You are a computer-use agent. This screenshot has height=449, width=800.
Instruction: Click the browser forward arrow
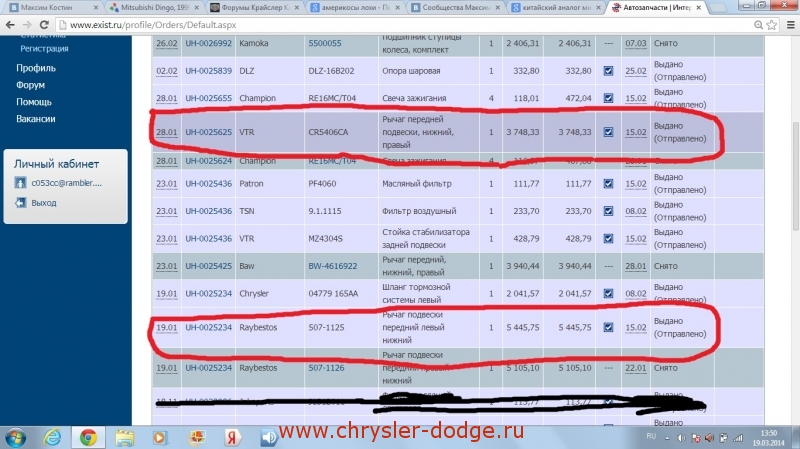point(27,24)
